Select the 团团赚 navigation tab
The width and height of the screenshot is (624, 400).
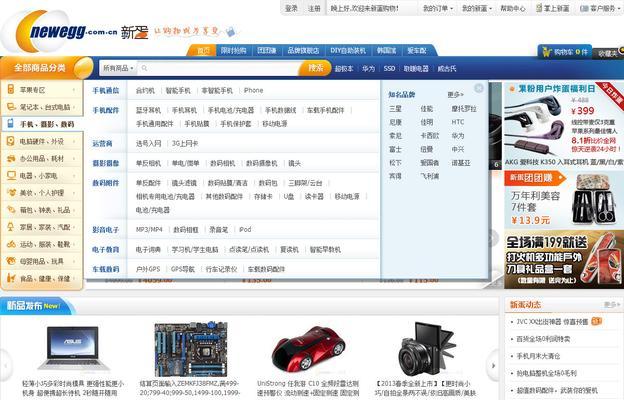tap(267, 51)
